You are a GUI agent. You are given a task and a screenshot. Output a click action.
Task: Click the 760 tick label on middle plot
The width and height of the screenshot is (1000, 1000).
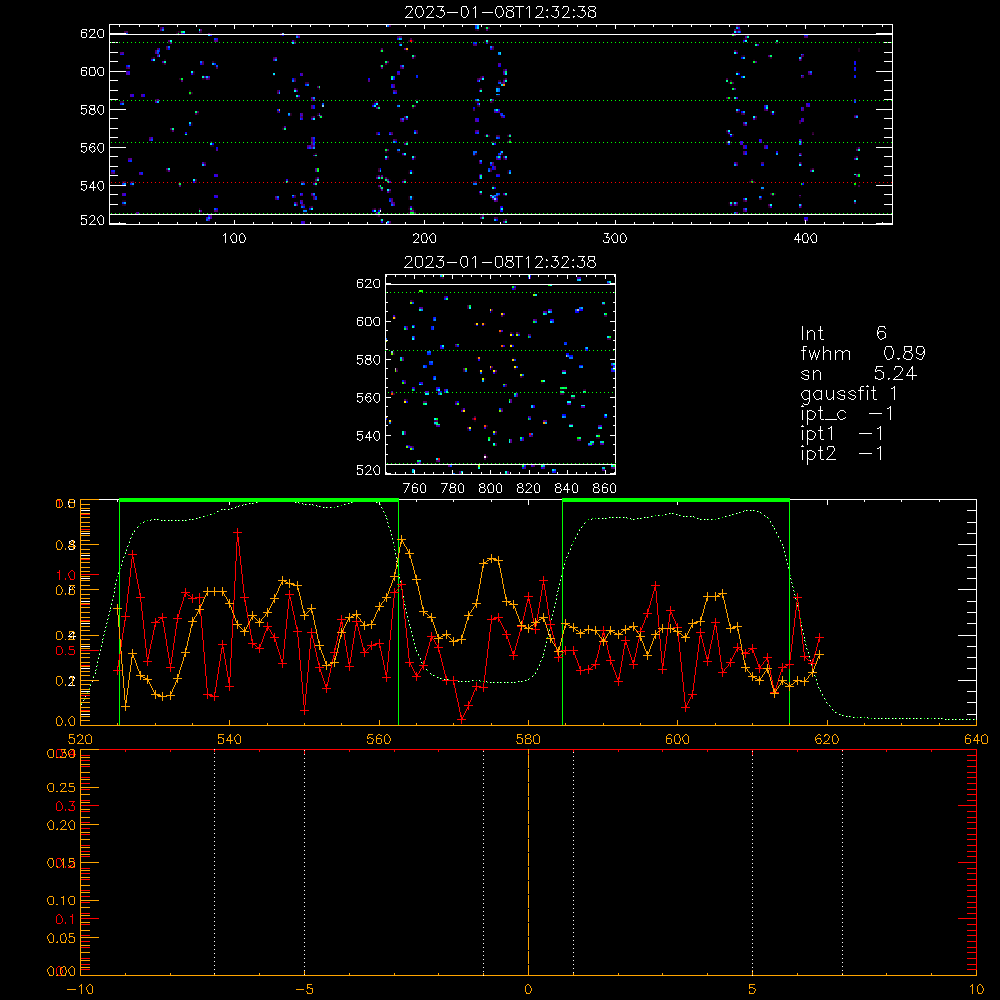(x=415, y=489)
